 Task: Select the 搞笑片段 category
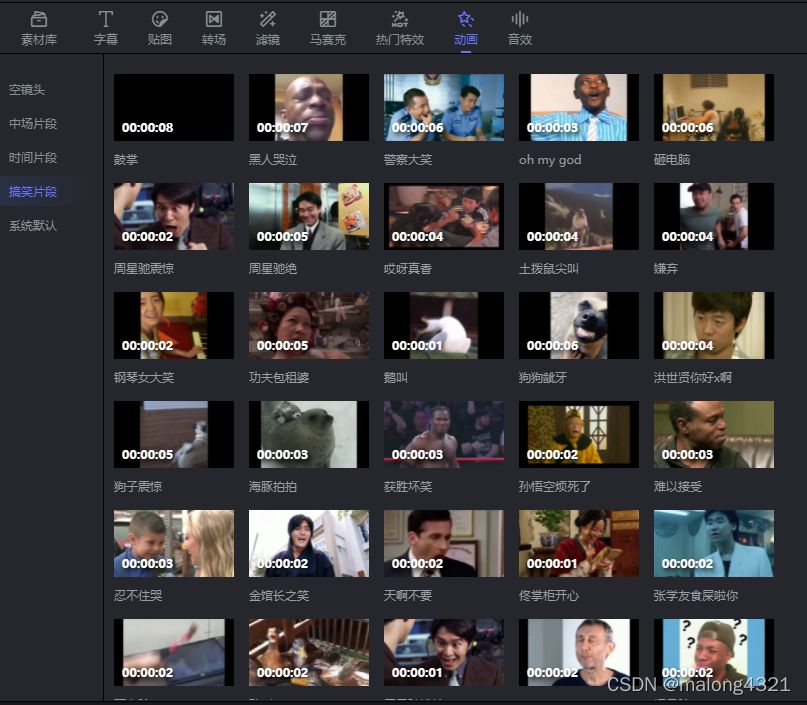coord(33,191)
